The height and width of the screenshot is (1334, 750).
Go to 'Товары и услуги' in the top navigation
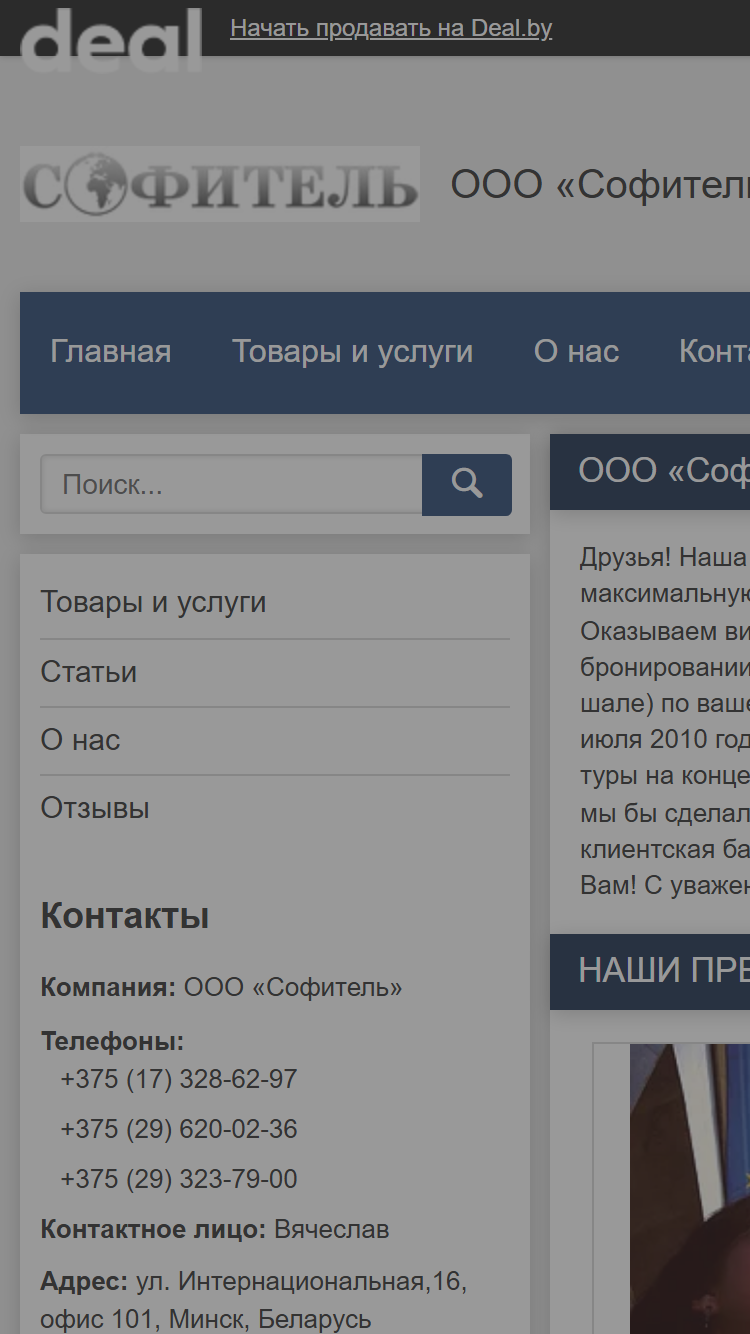tap(352, 352)
